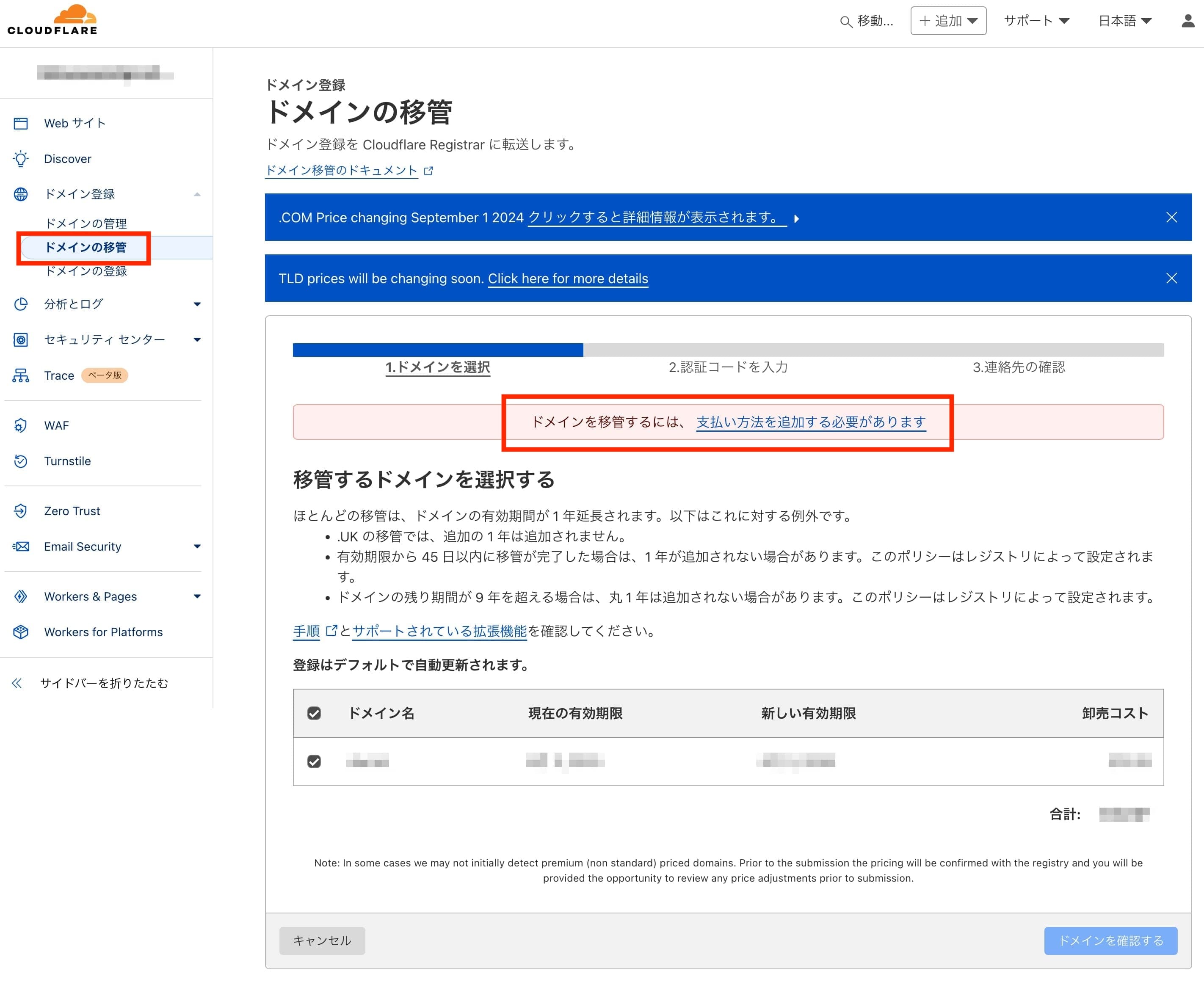This screenshot has width=1204, height=982.
Task: Select ドメインの移管 in sidebar
Action: [x=86, y=247]
